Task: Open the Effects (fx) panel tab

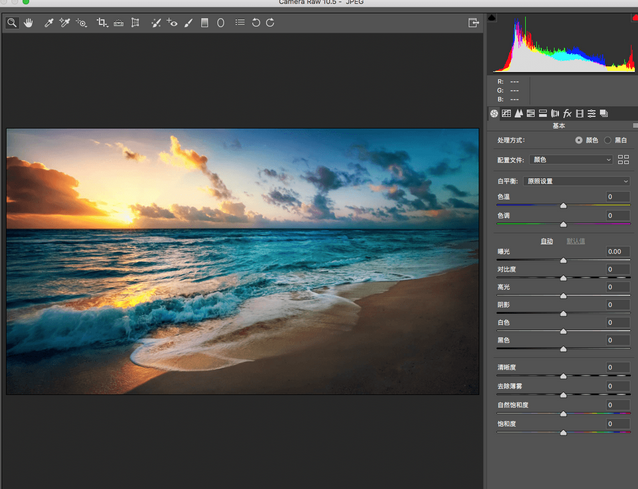Action: [567, 114]
